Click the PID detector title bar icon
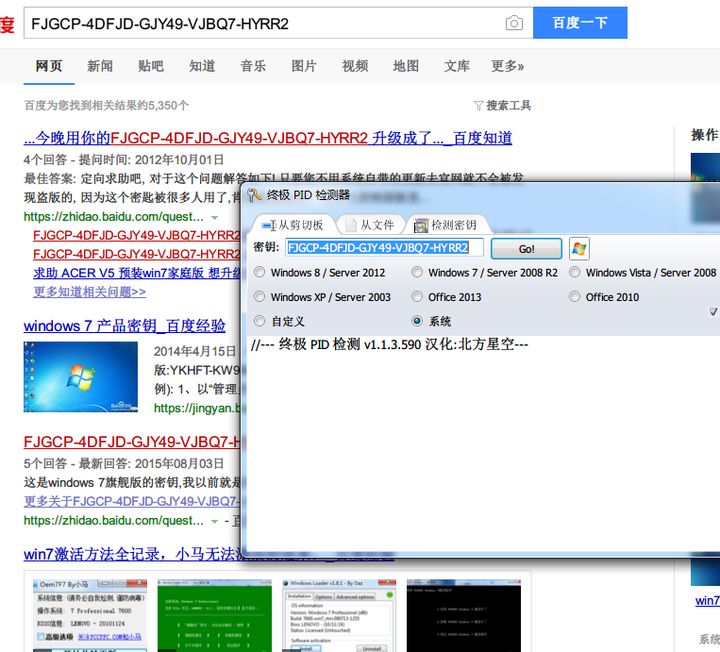This screenshot has height=652, width=720. click(x=254, y=195)
